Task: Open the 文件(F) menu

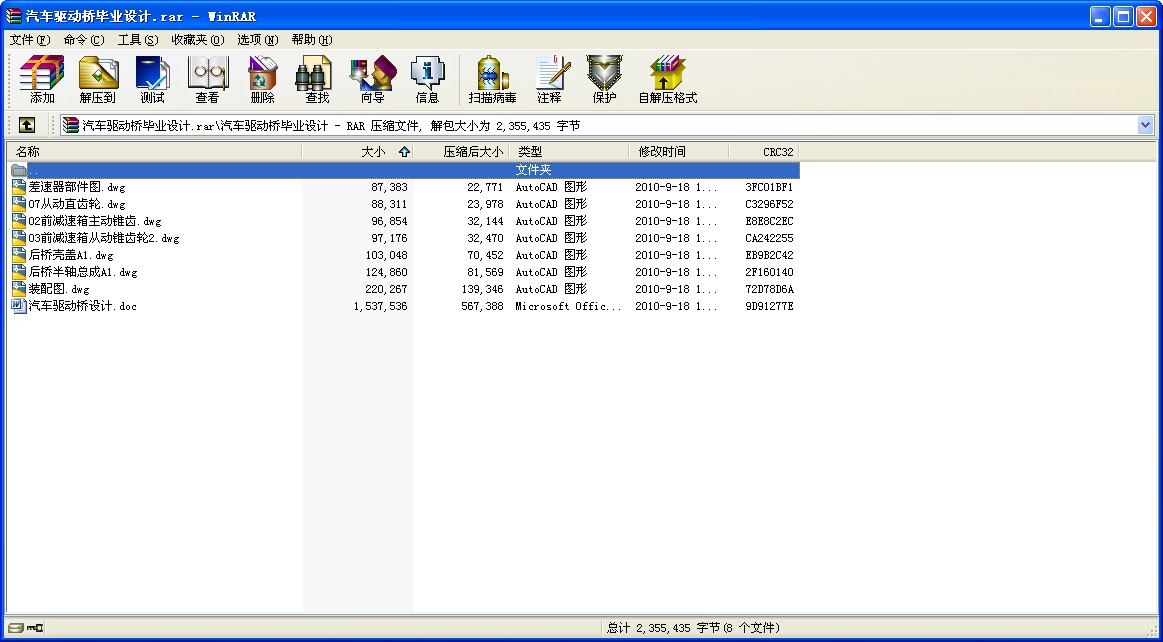Action: [29, 40]
